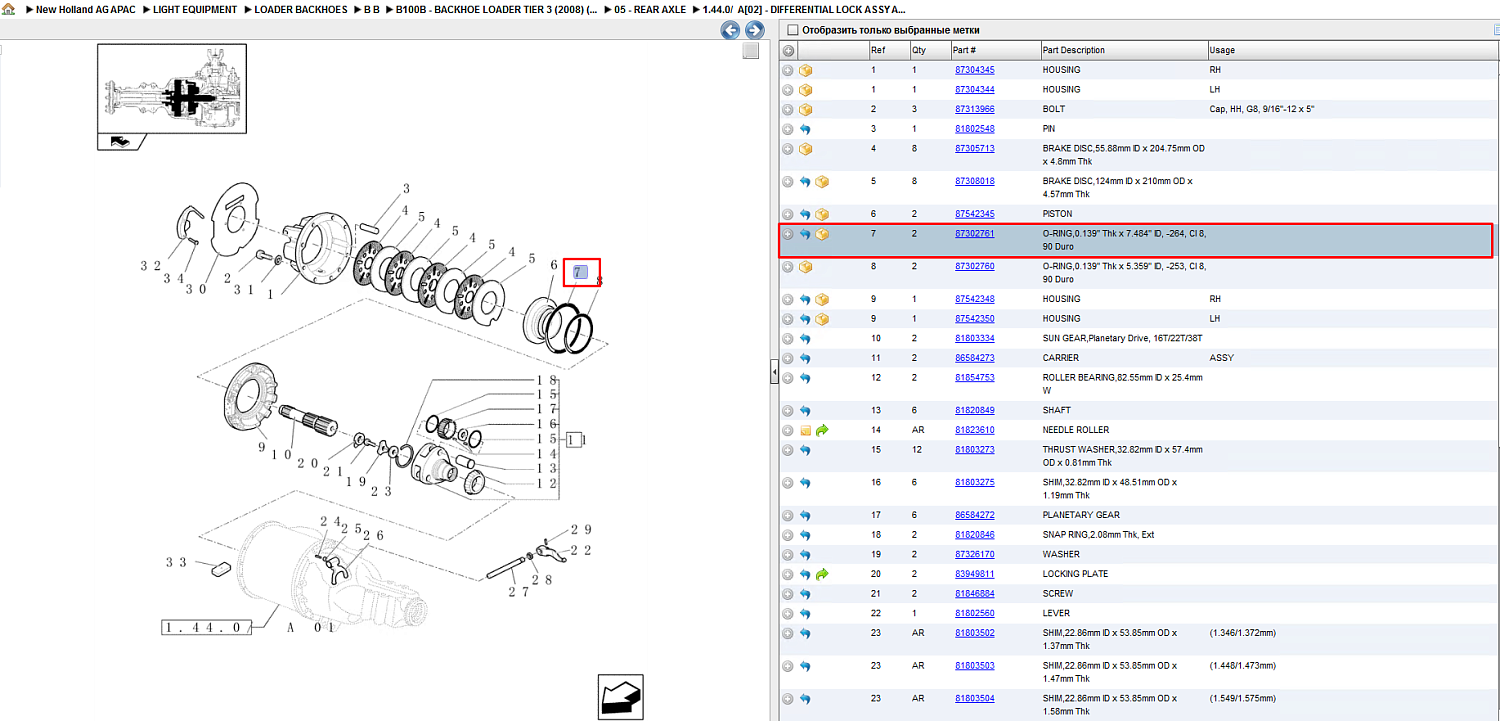Select callout 33 in the diagram
The height and width of the screenshot is (721, 1500).
(176, 563)
